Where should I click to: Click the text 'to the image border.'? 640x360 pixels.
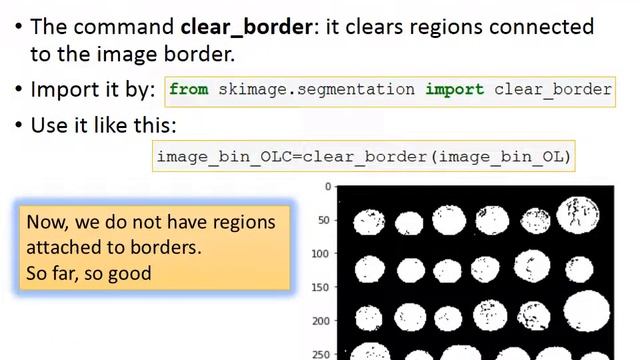pyautogui.click(x=133, y=54)
